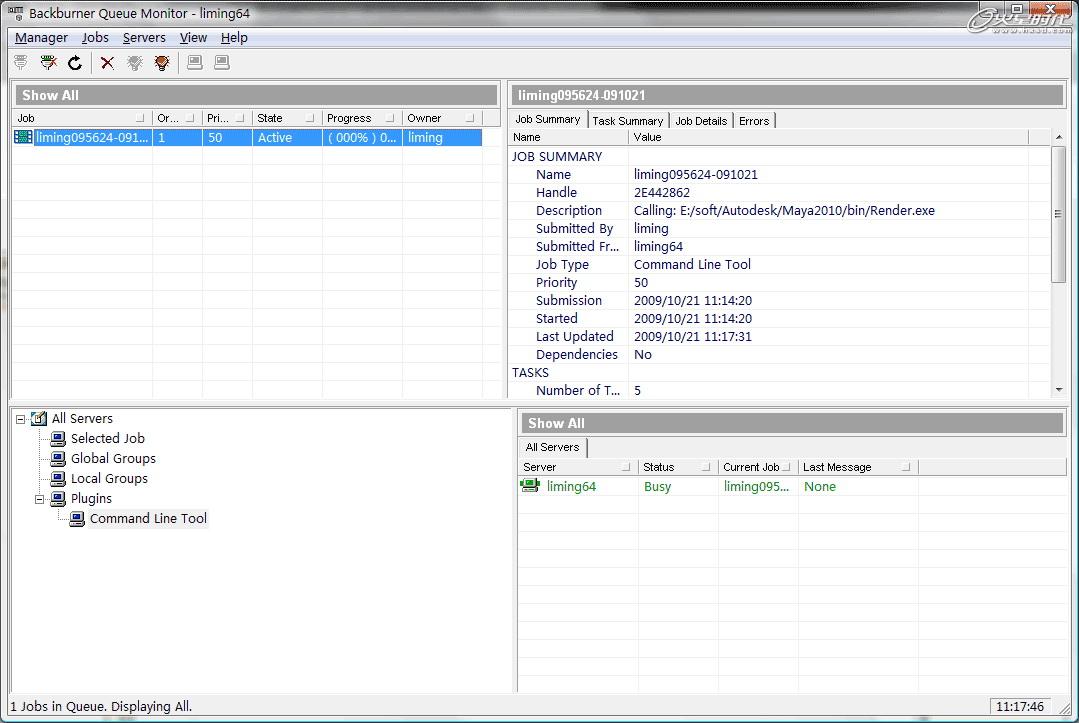The width and height of the screenshot is (1079, 723).
Task: Click the Current Job column header
Action: [758, 467]
